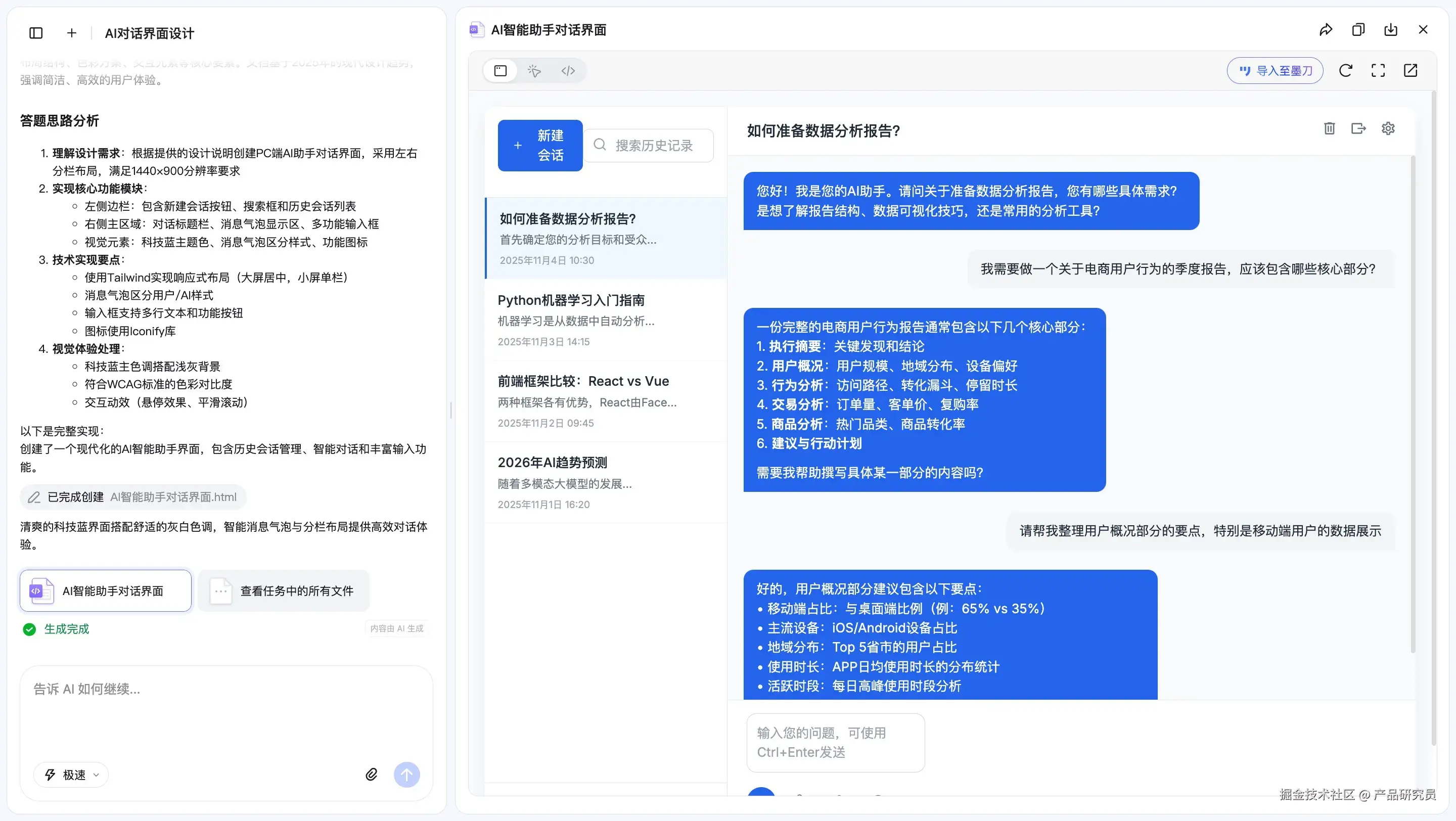Viewport: 1456px width, 821px height.
Task: Click the download icon in header
Action: click(1391, 30)
